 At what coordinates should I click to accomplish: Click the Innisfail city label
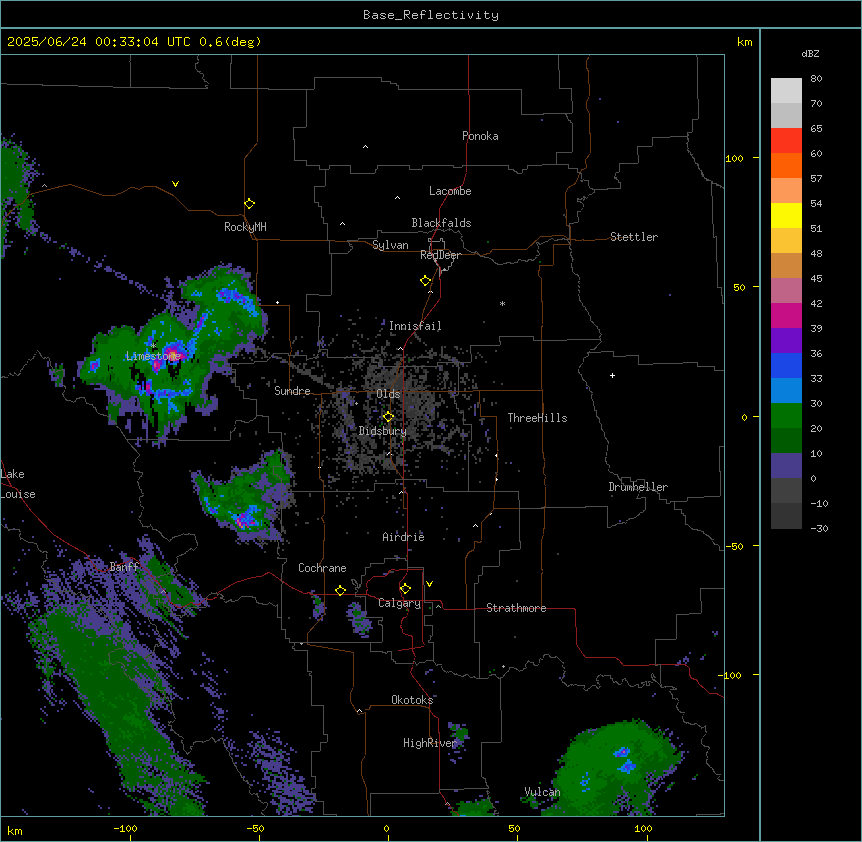coord(415,326)
